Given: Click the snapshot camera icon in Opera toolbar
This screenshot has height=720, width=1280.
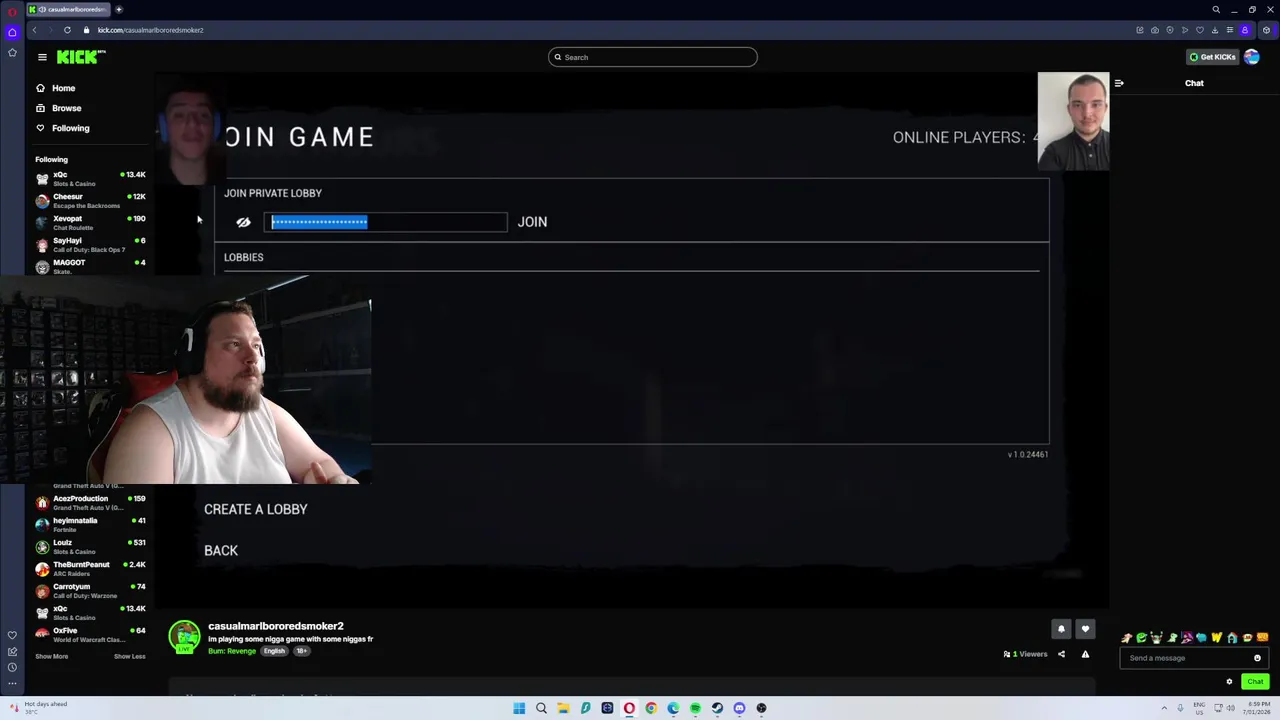Looking at the screenshot, I should pyautogui.click(x=1155, y=30).
